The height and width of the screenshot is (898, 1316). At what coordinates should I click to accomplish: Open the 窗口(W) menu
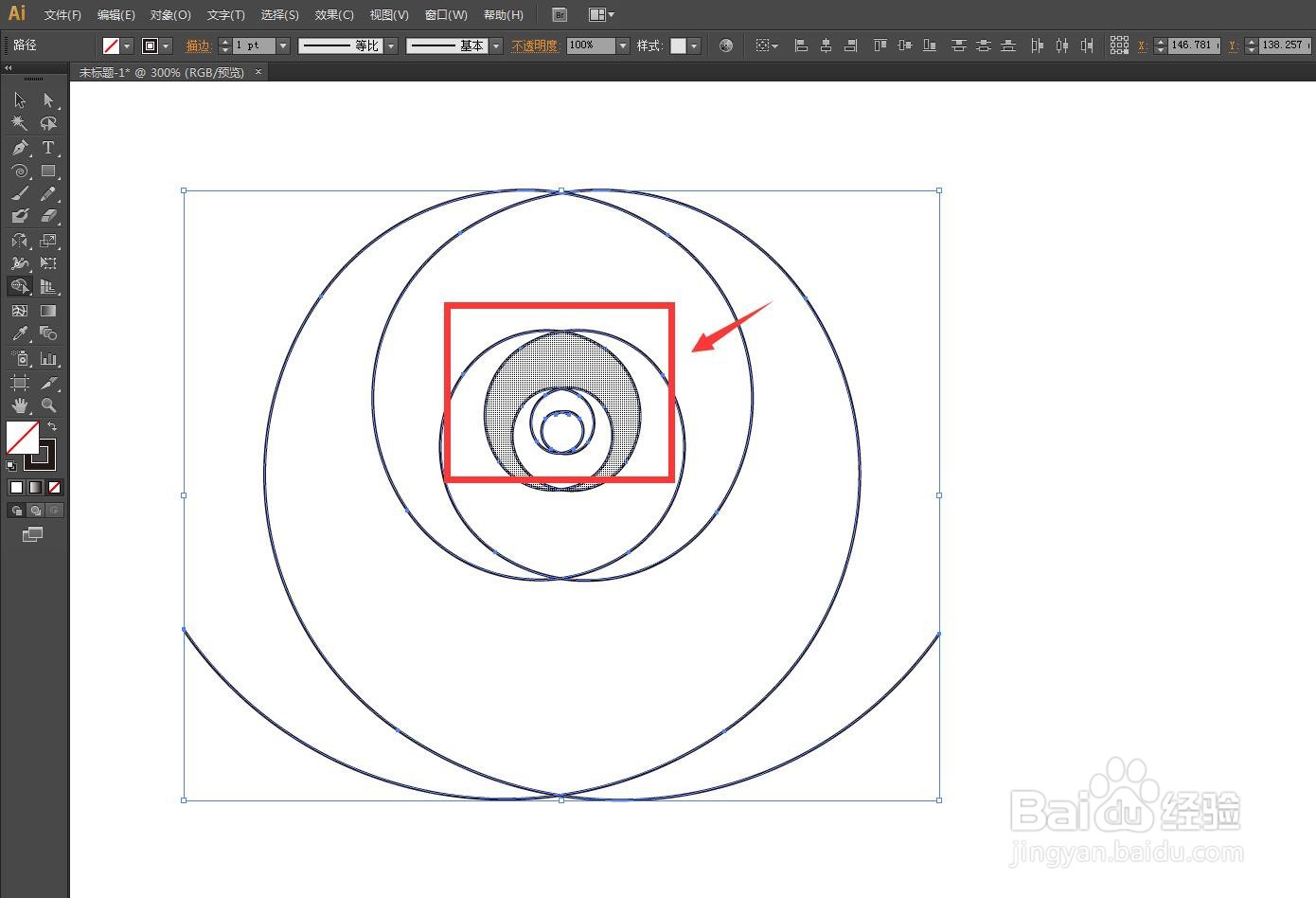[x=446, y=15]
